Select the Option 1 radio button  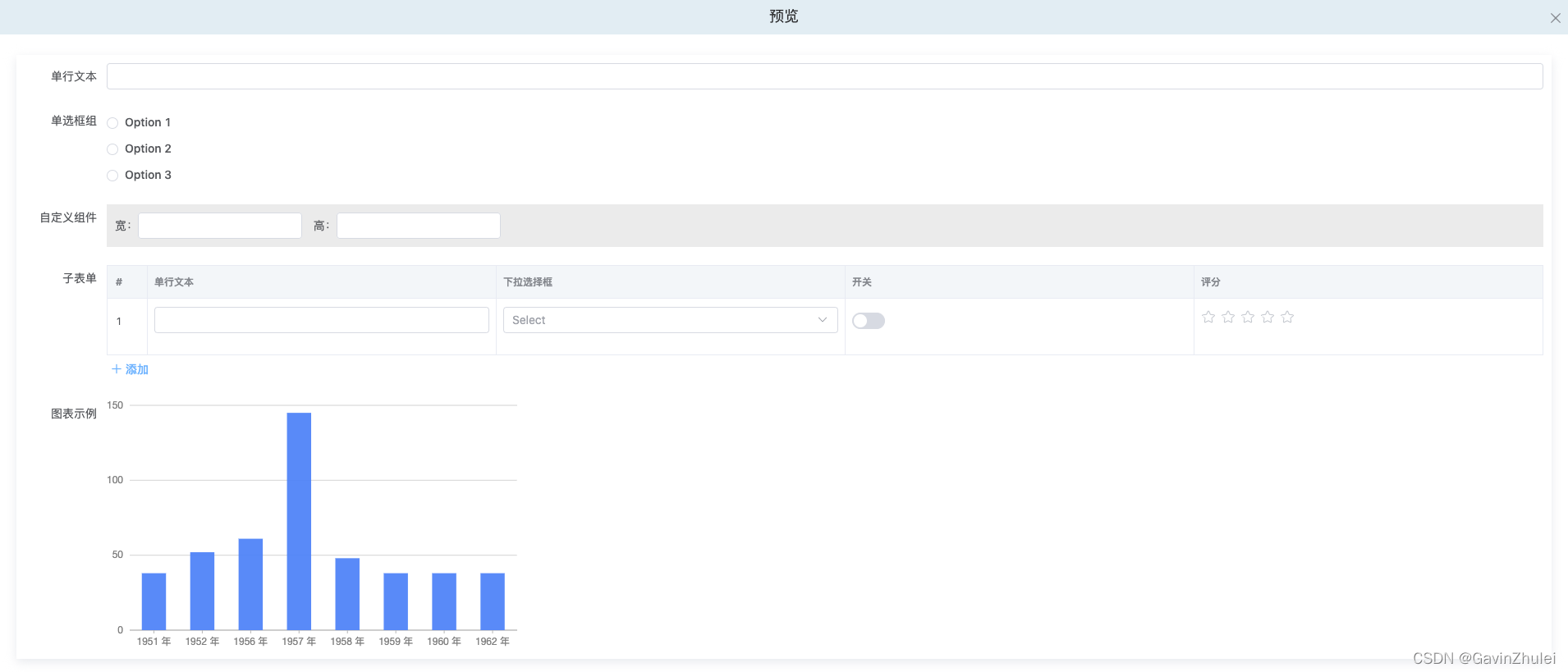(x=113, y=123)
